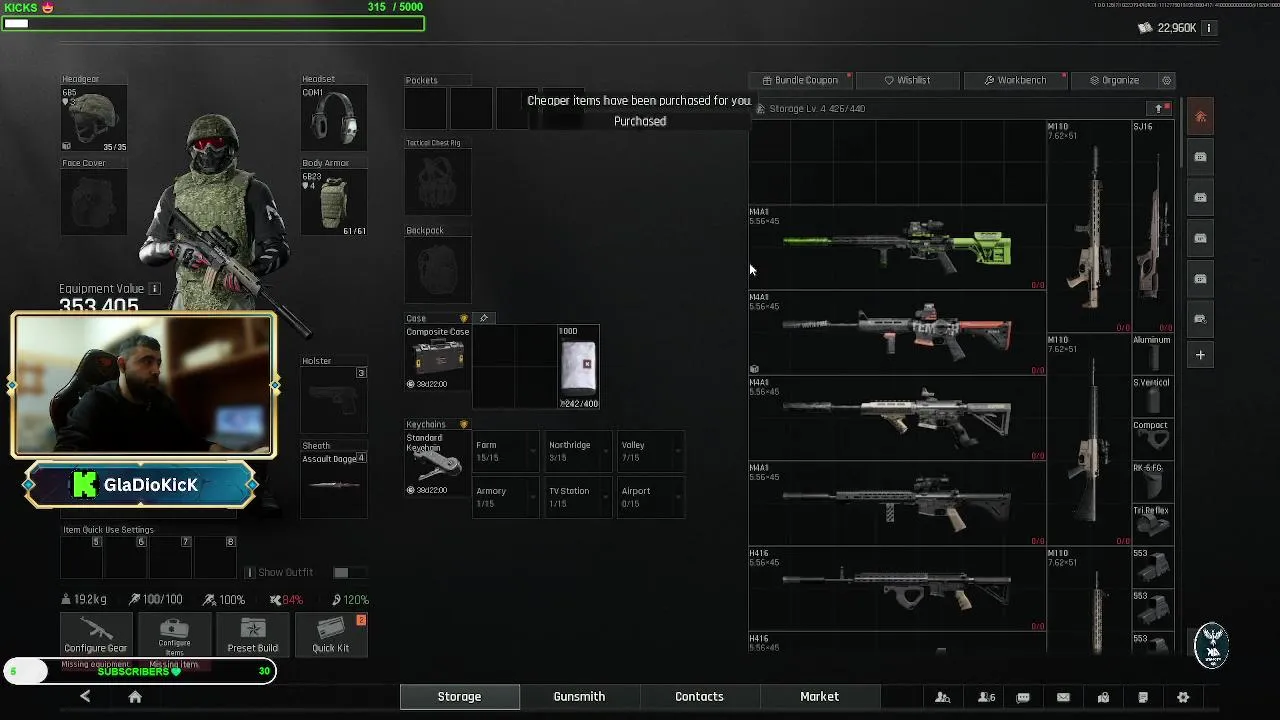Open Configure Items
This screenshot has width=1280, height=720.
[174, 635]
